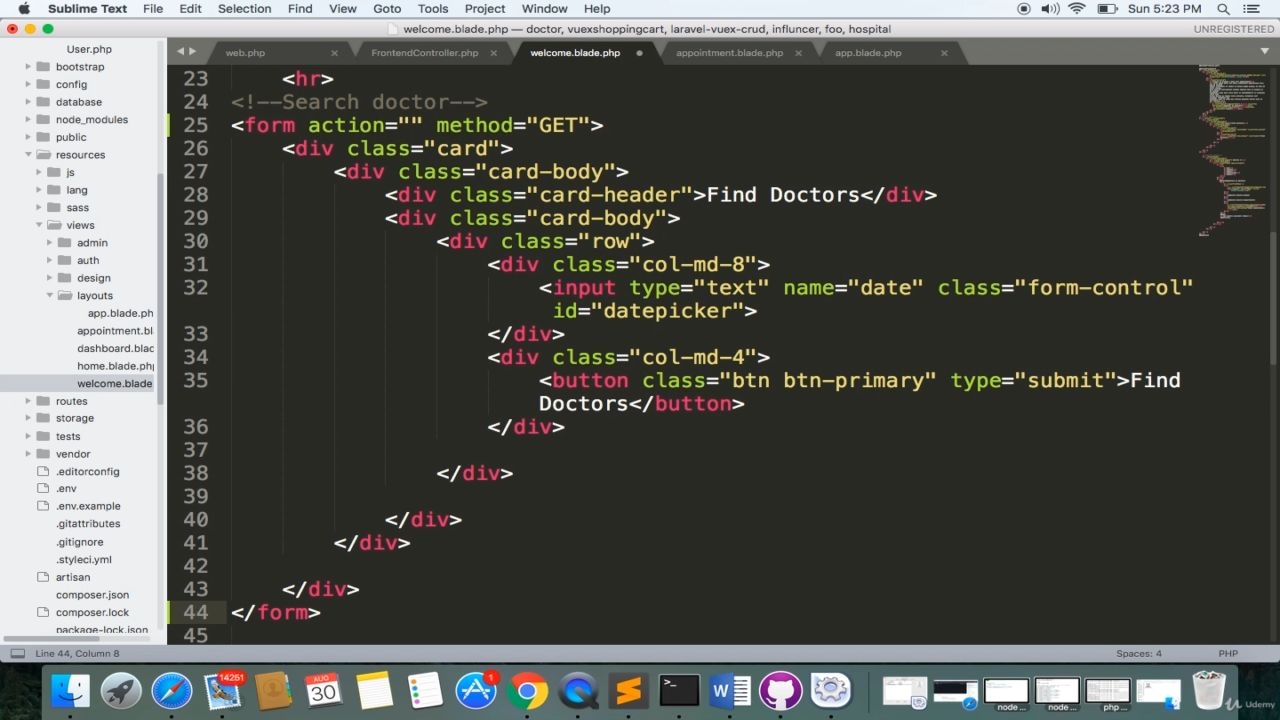Viewport: 1280px width, 720px height.
Task: Open the Project menu
Action: point(485,9)
